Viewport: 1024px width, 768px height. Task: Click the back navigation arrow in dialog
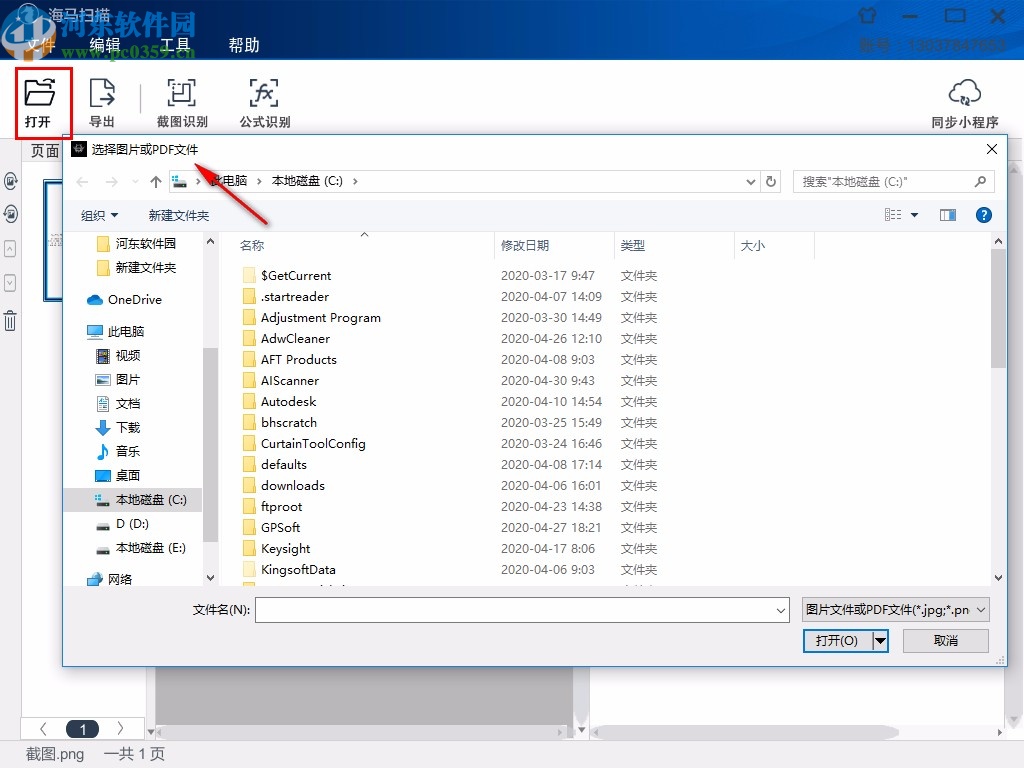pos(82,182)
